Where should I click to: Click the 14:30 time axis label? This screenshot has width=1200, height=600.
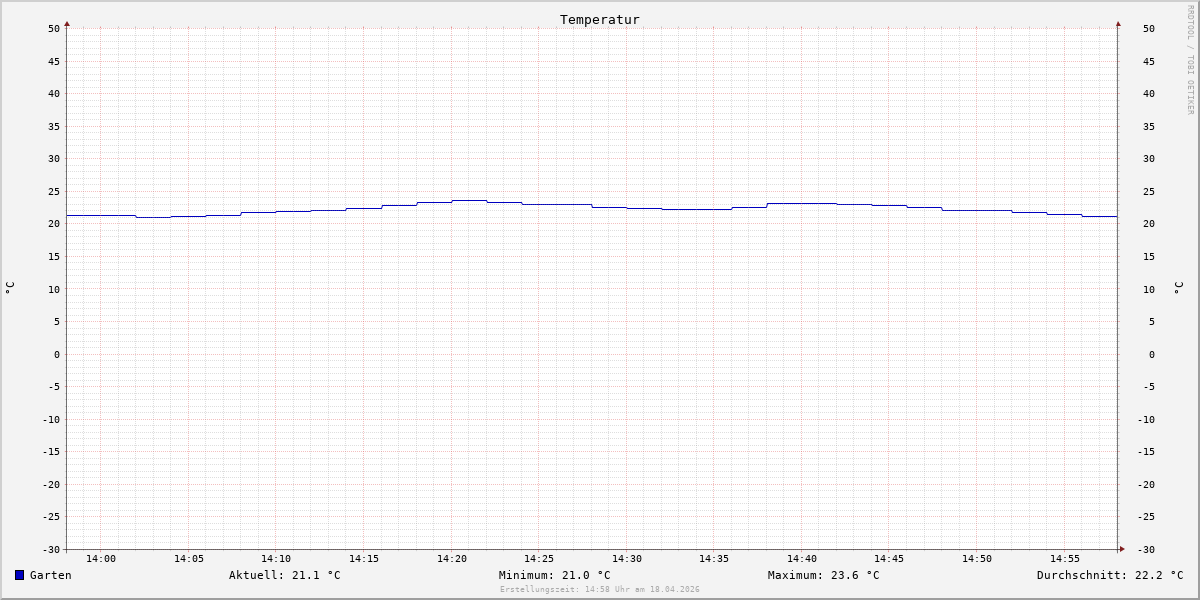pyautogui.click(x=627, y=559)
